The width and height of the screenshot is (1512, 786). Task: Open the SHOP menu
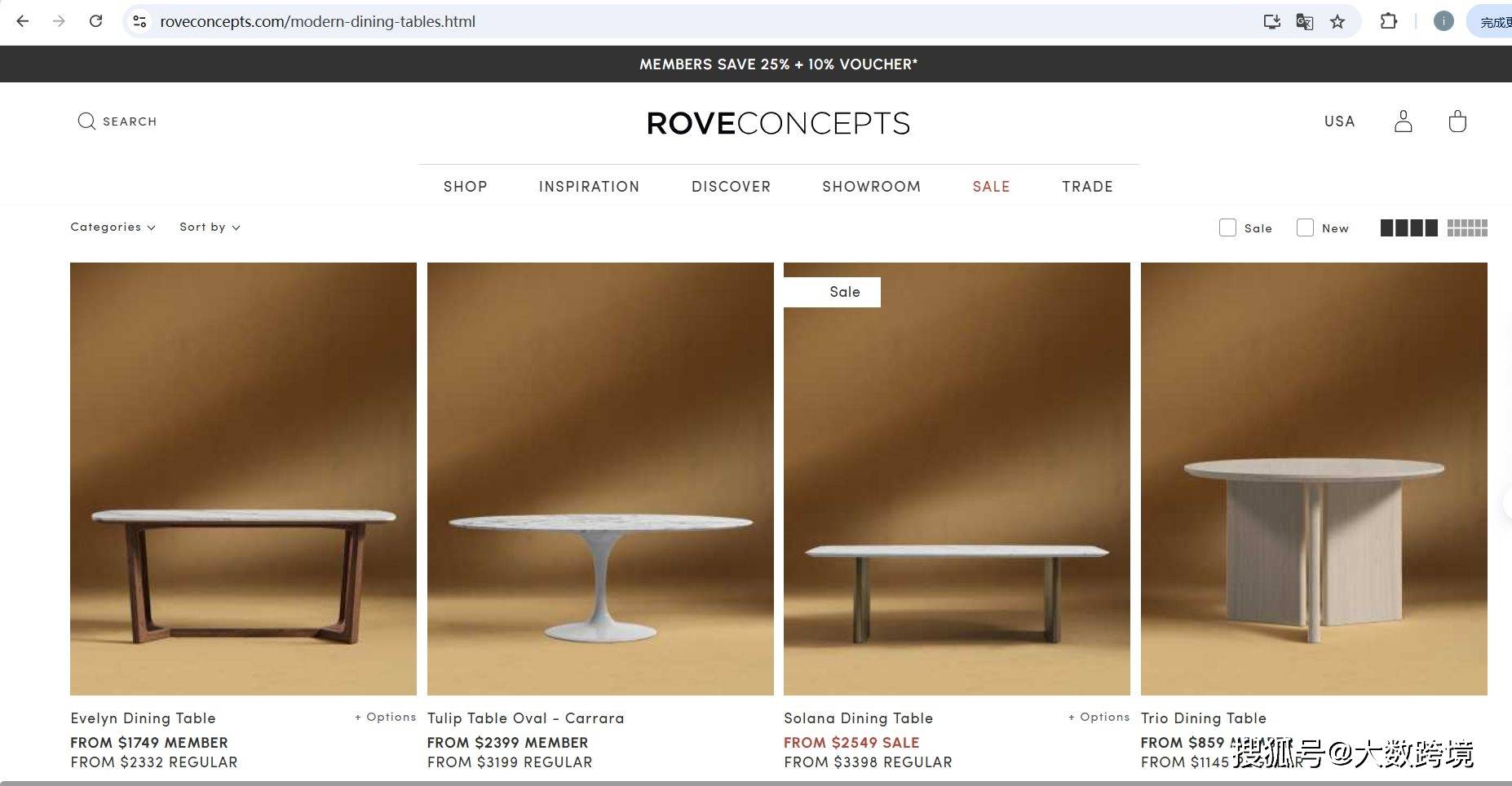coord(465,187)
